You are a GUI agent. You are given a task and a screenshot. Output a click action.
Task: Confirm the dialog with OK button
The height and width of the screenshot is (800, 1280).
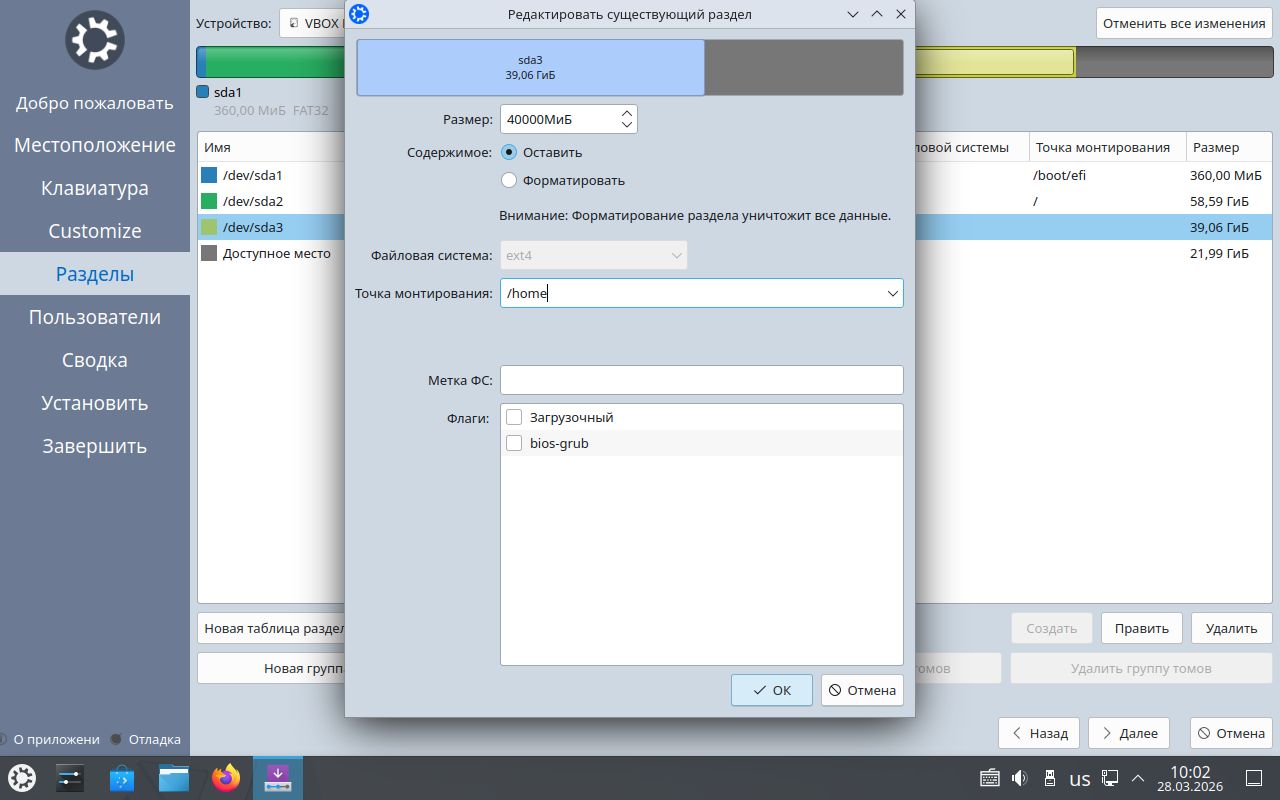point(772,690)
